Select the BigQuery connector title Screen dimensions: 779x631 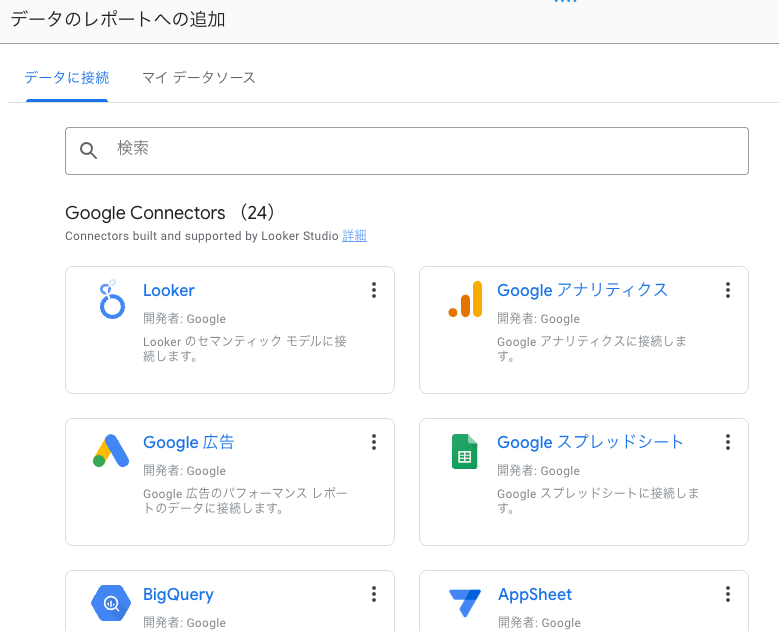tap(178, 594)
